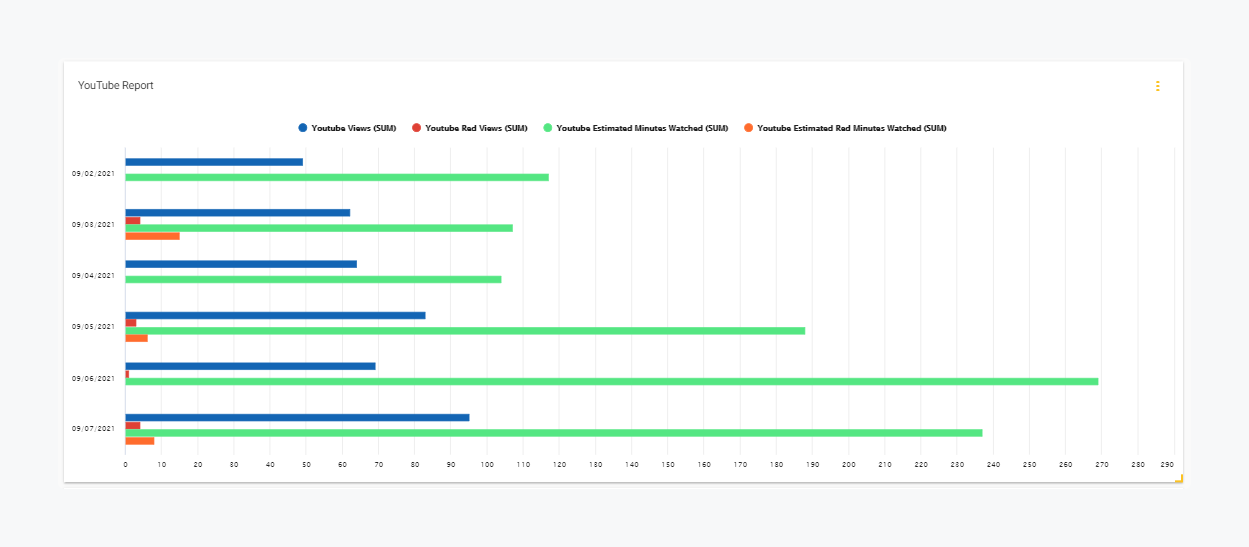Click the orange bar for 09/05/2021
The image size is (1249, 547).
tap(136, 338)
